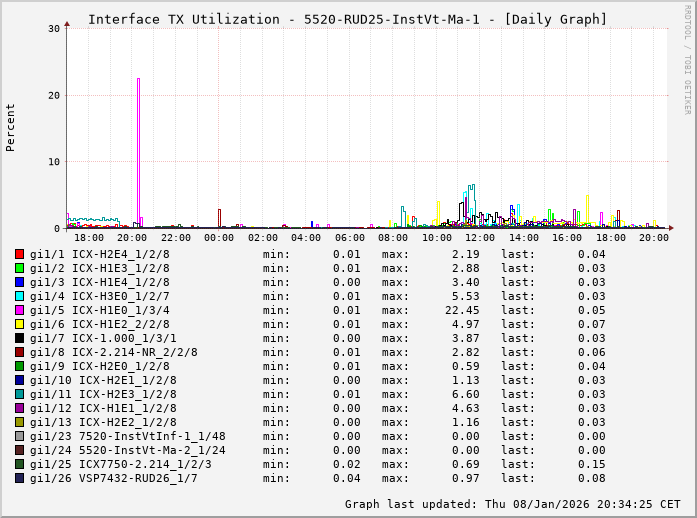This screenshot has width=697, height=518.
Task: Click the Graph last updated timestamp
Action: click(513, 504)
